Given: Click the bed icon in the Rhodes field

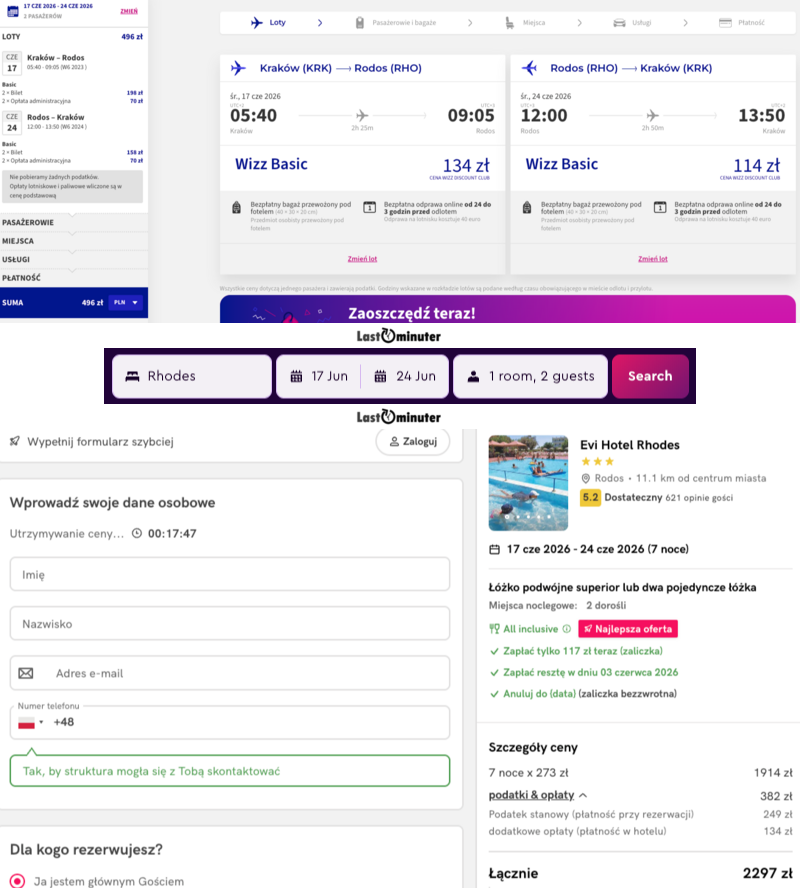Looking at the screenshot, I should pos(132,377).
